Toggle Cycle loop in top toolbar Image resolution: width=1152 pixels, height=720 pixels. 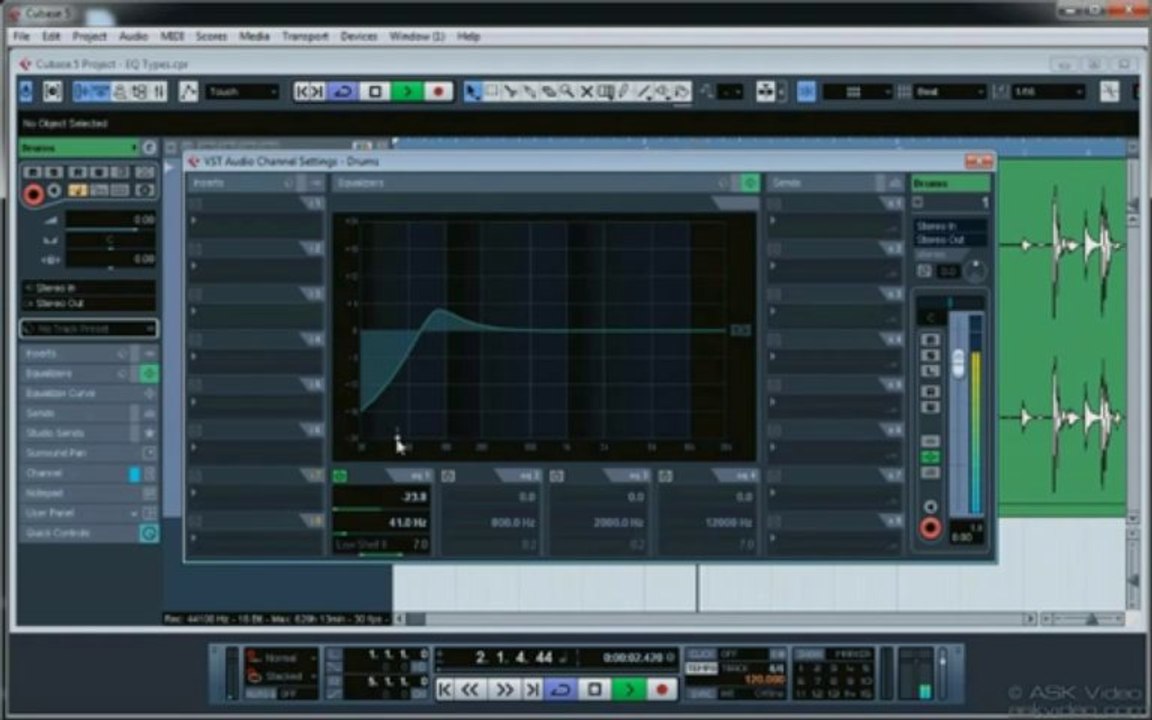pyautogui.click(x=342, y=91)
